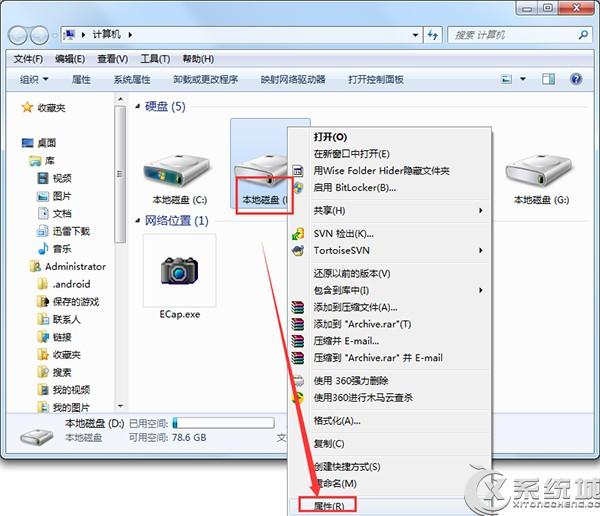Click the sidebar scroll down arrow

pos(121,406)
